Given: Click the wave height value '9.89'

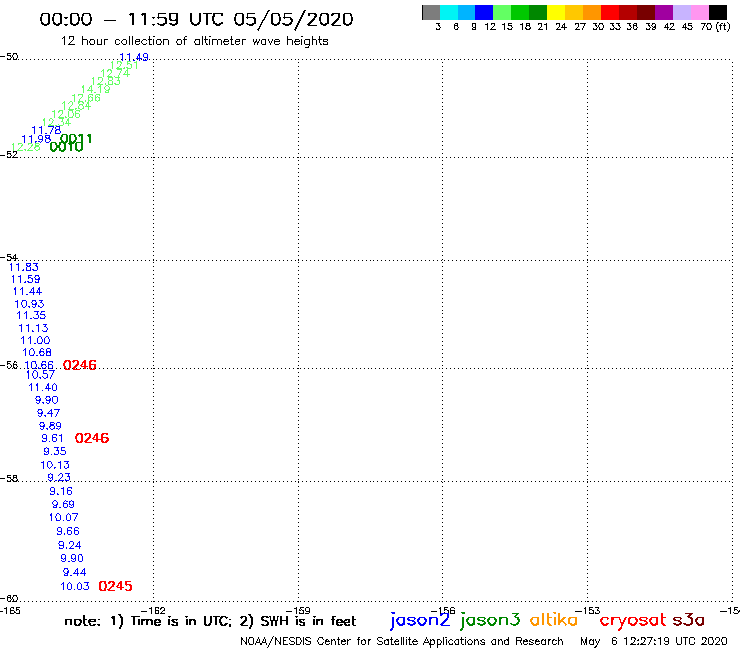Looking at the screenshot, I should (x=50, y=426).
